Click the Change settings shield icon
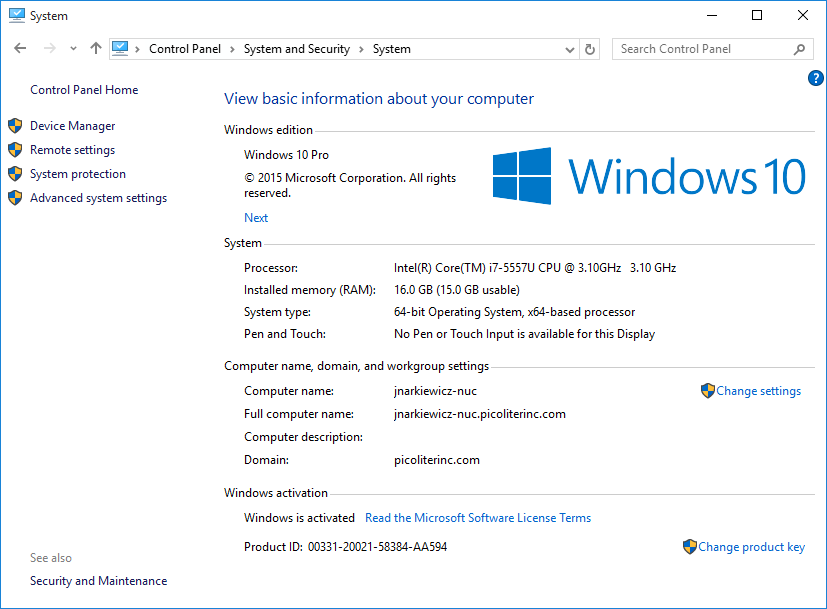Image resolution: width=827 pixels, height=609 pixels. (708, 390)
